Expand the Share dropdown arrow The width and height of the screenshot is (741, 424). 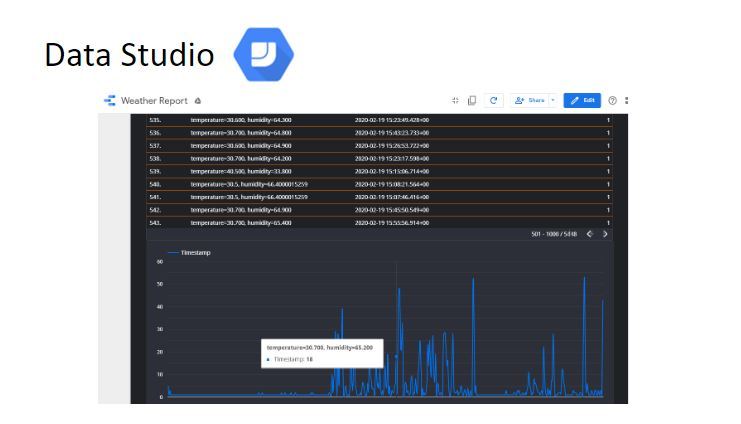(x=553, y=100)
